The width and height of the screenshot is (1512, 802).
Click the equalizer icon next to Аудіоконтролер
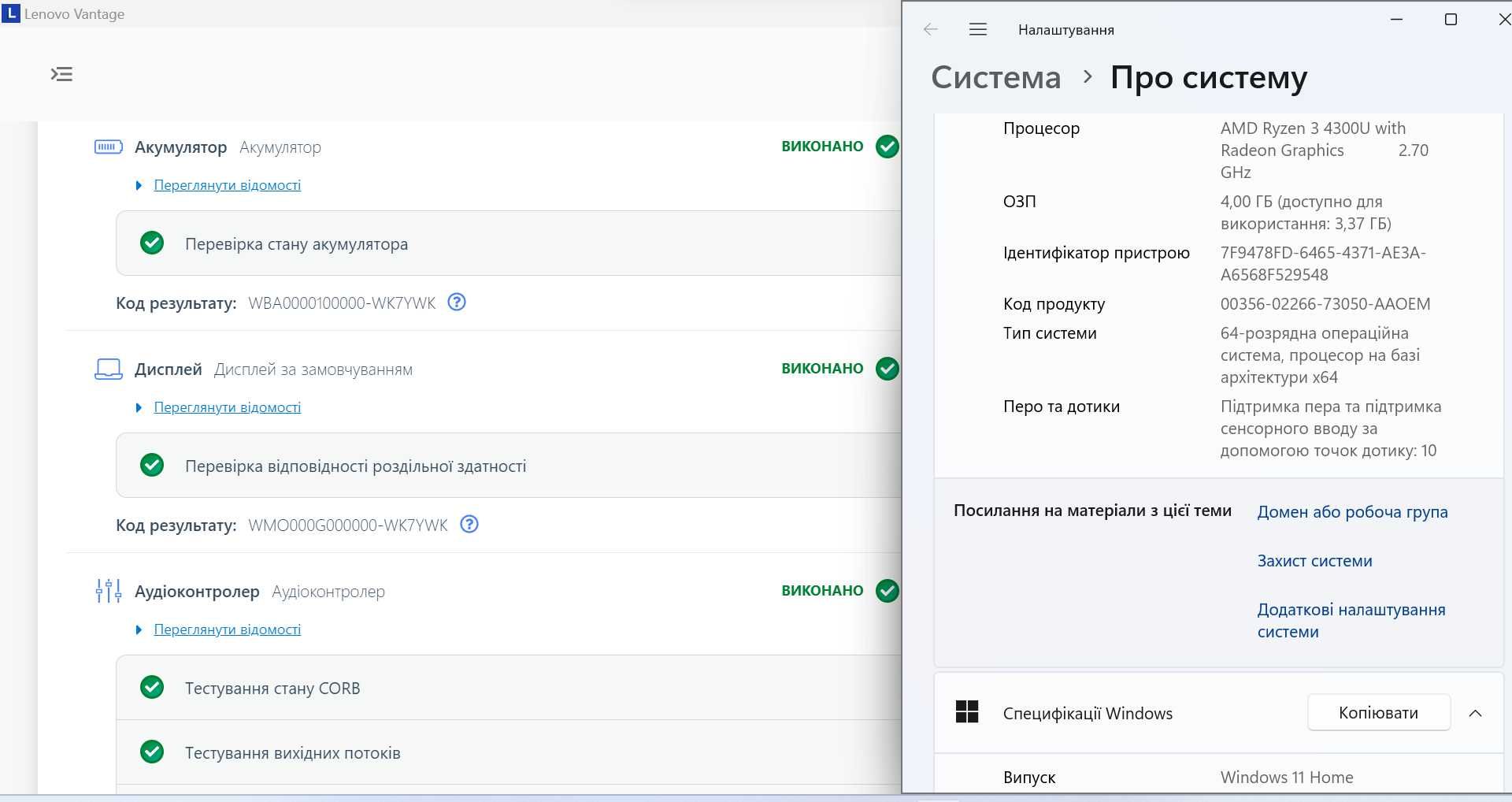[108, 591]
